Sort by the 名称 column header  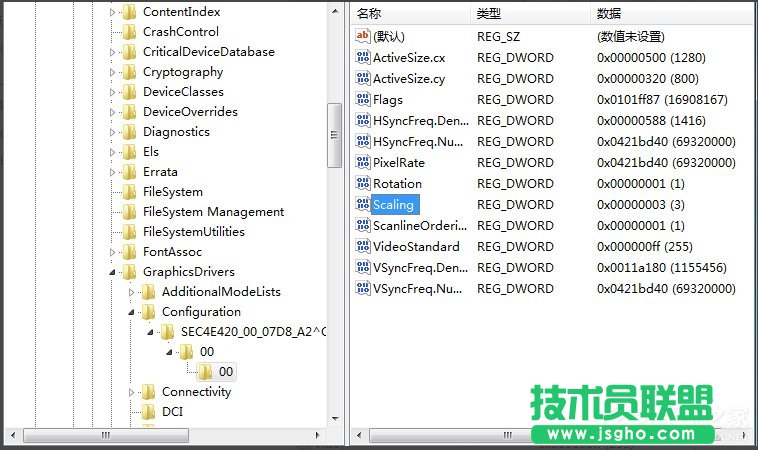click(411, 14)
